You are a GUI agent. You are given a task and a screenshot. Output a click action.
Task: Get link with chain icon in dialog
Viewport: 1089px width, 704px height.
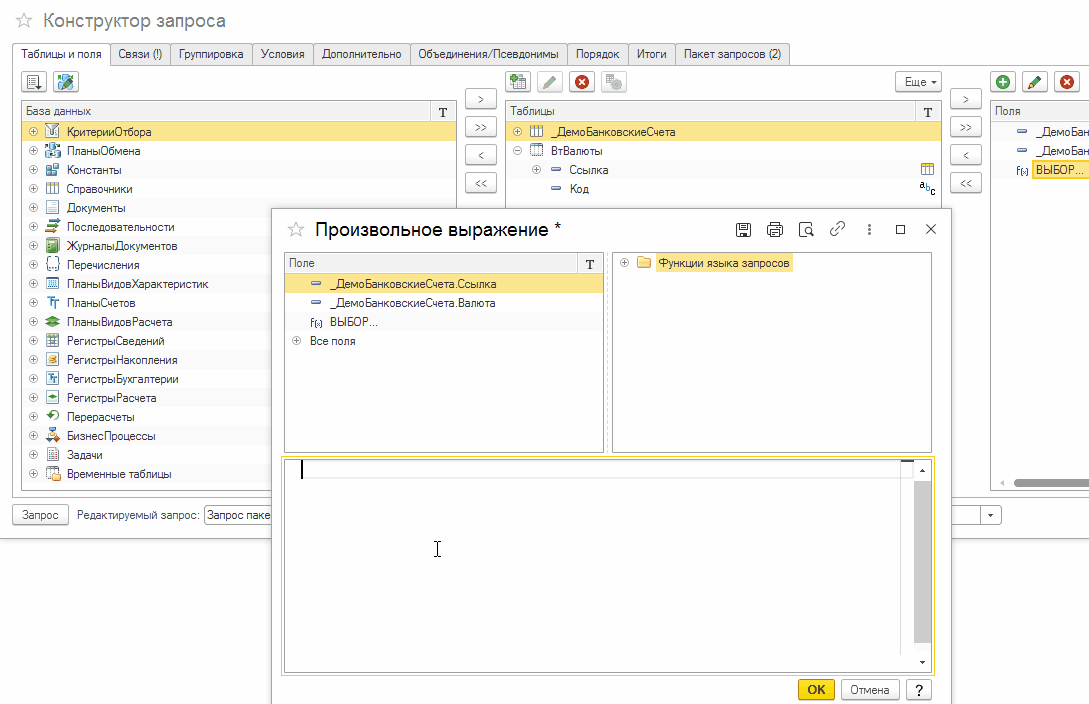click(x=837, y=229)
